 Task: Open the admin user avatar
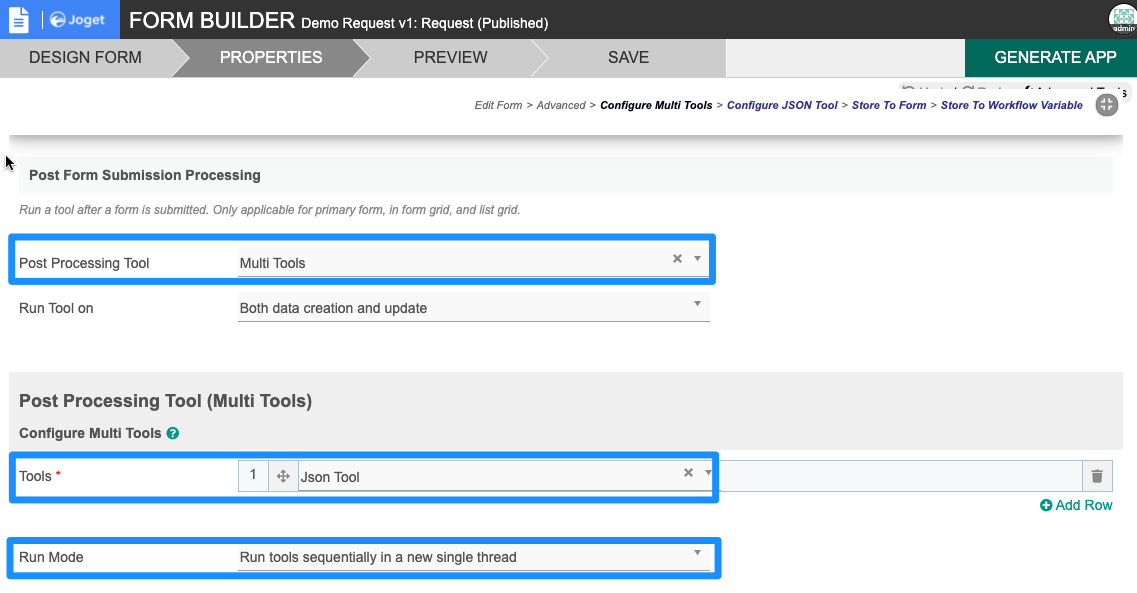[1122, 19]
